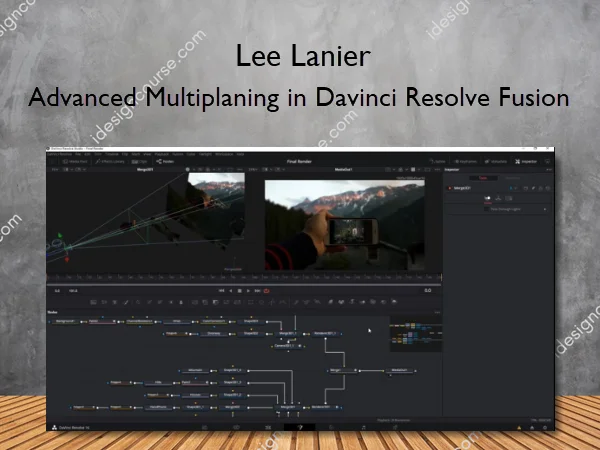Add a Text+ tool from the toolbar

pos(114,302)
